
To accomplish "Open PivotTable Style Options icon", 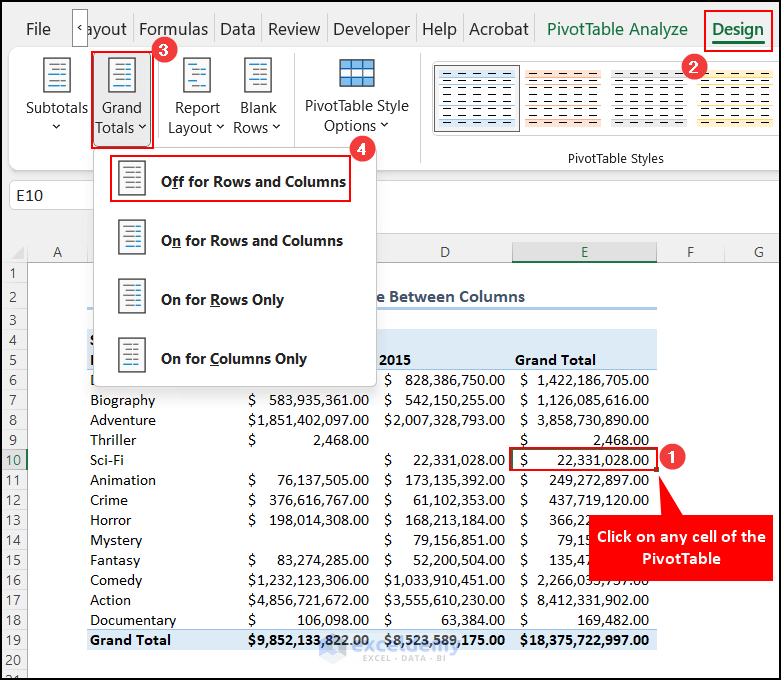I will 357,73.
